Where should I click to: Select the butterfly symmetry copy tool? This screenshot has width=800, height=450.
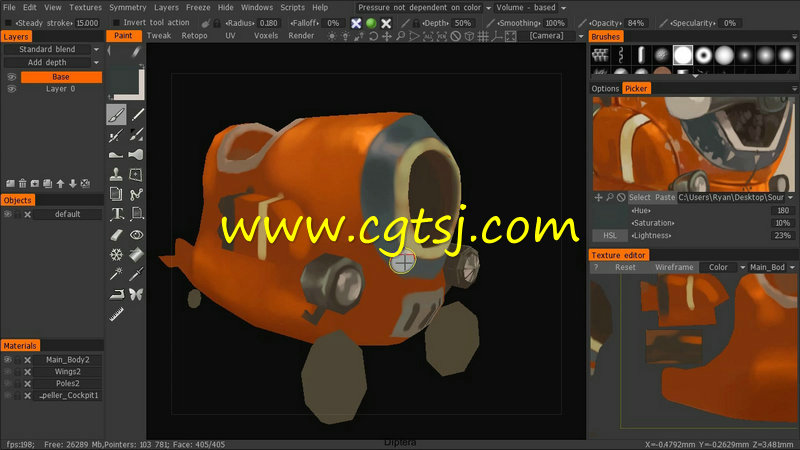point(136,294)
